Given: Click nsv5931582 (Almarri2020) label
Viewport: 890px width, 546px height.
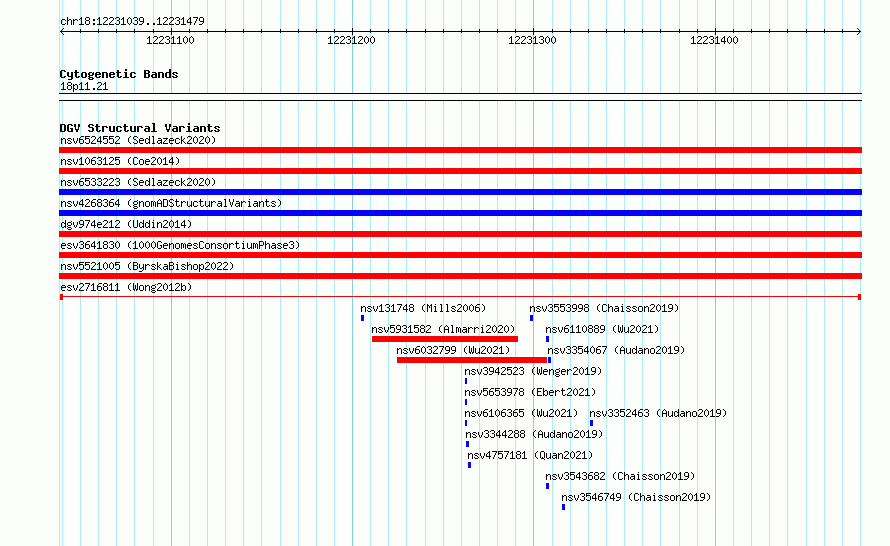Looking at the screenshot, I should tap(443, 329).
